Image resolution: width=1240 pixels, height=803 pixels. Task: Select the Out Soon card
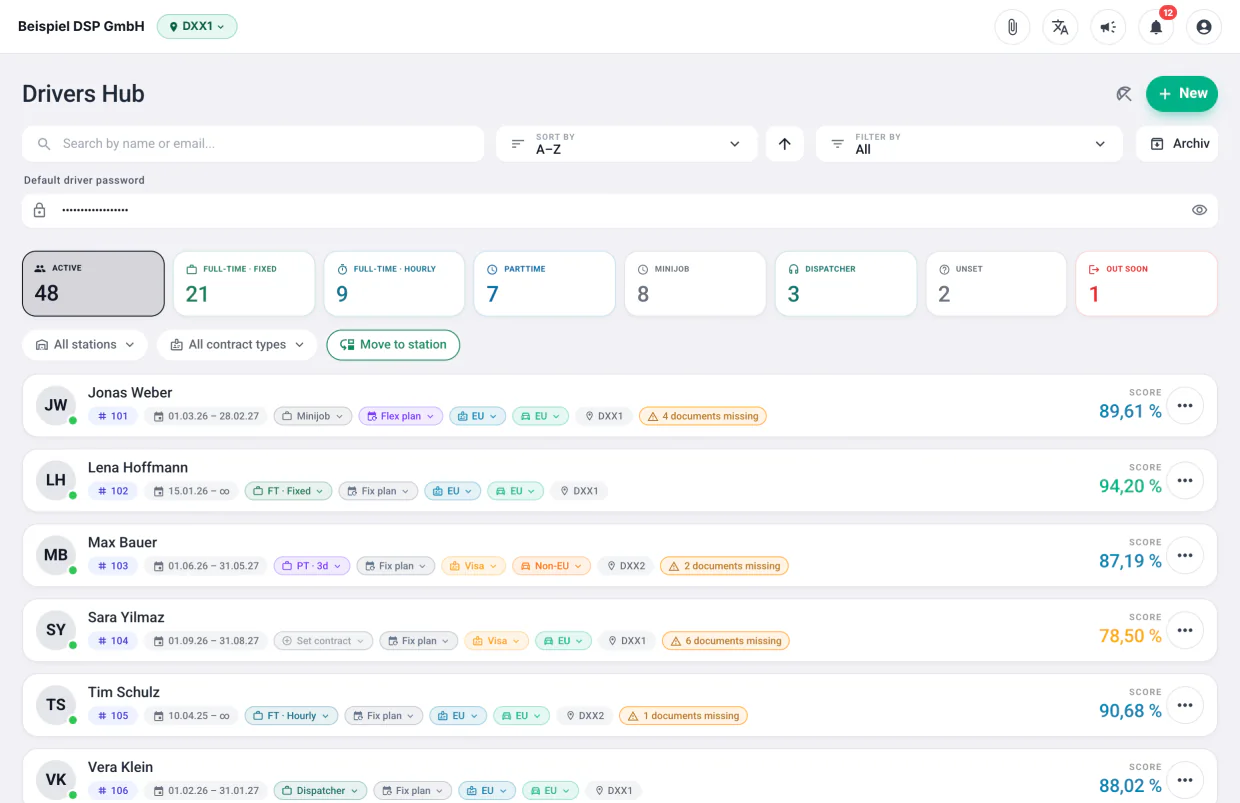tap(1147, 284)
